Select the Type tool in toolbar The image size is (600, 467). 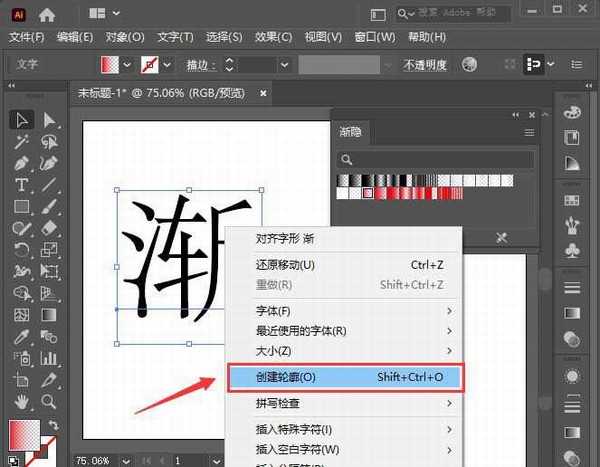coord(21,186)
